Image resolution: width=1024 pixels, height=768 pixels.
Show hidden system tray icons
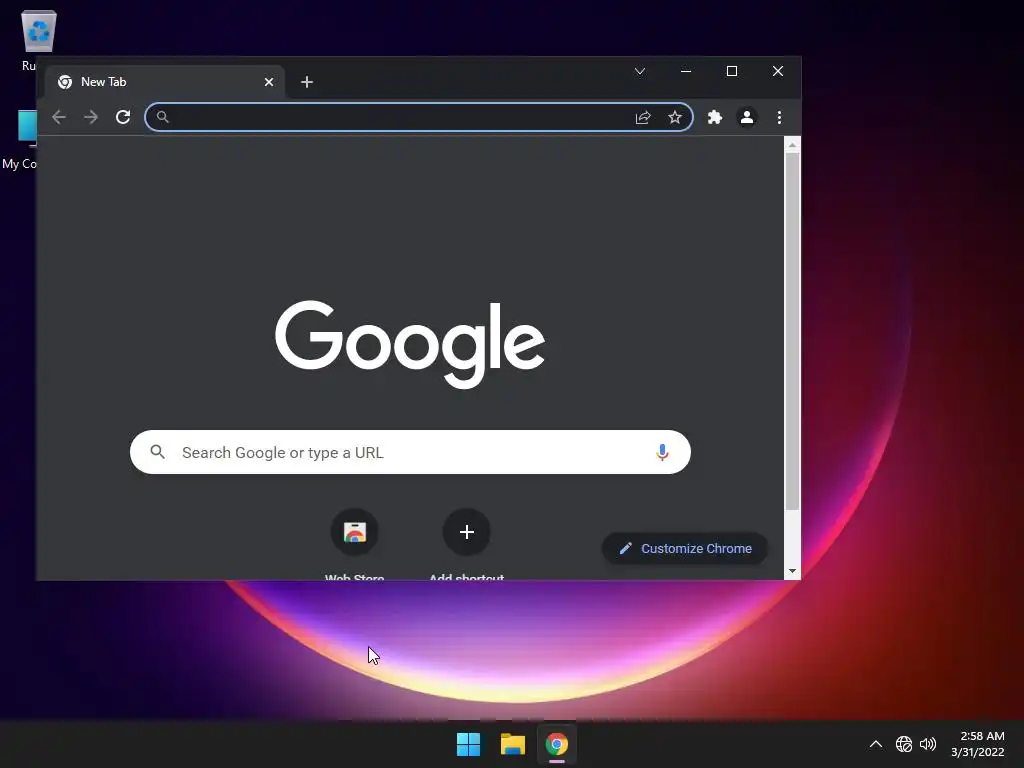pyautogui.click(x=876, y=744)
